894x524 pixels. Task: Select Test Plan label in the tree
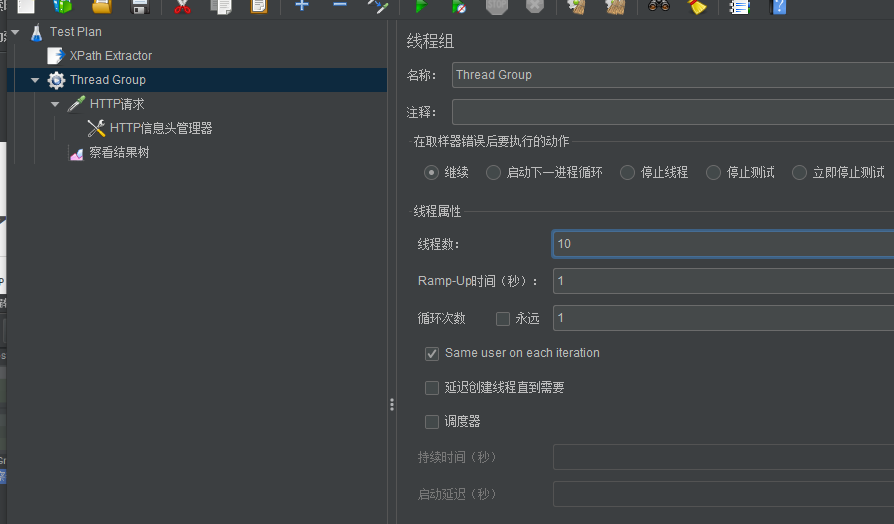click(75, 32)
